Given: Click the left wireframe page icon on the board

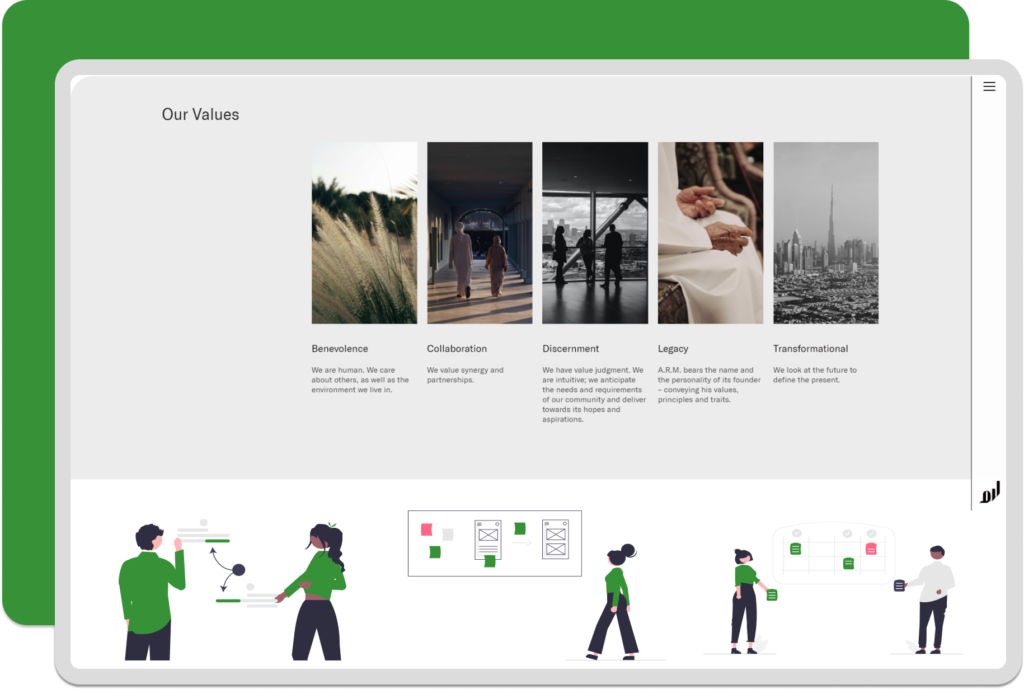Looking at the screenshot, I should click(488, 538).
